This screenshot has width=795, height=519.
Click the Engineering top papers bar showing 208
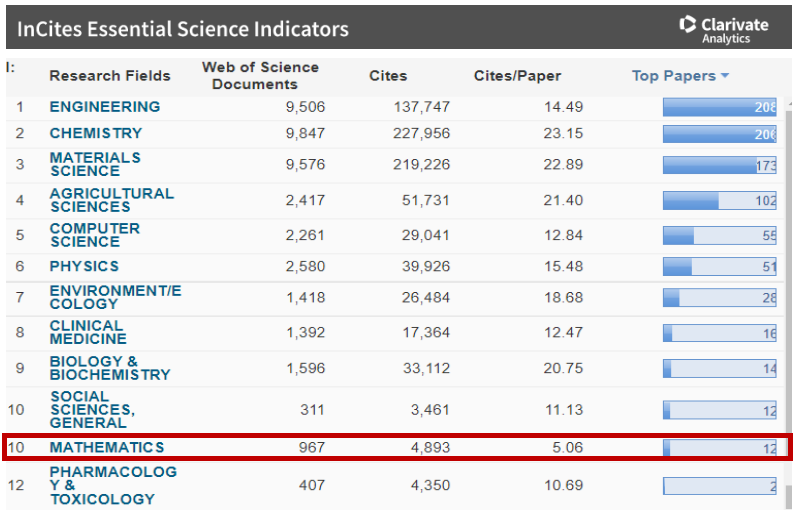(719, 108)
